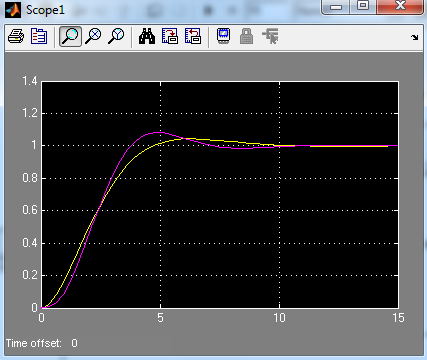Screen dimensions: 427x360
Task: Toggle the floating scope icon
Action: 223,36
